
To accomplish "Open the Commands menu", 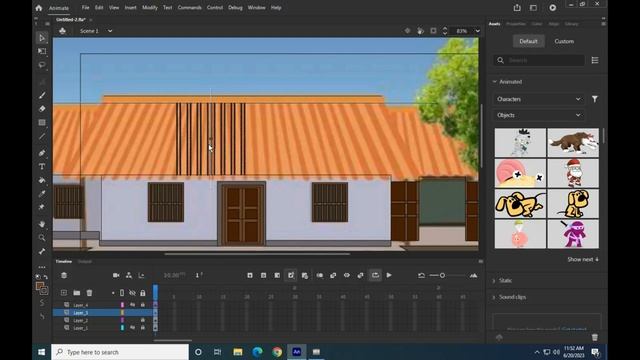I will 189,8.
